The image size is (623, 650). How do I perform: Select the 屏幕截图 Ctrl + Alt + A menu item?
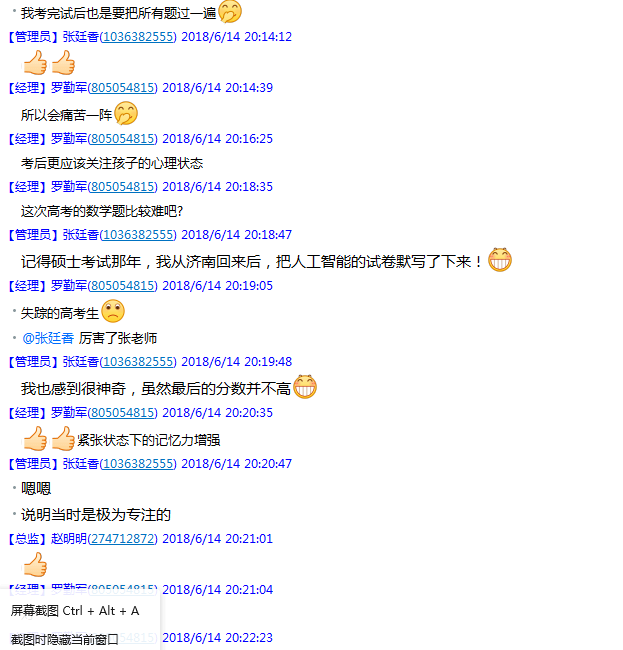pos(75,611)
